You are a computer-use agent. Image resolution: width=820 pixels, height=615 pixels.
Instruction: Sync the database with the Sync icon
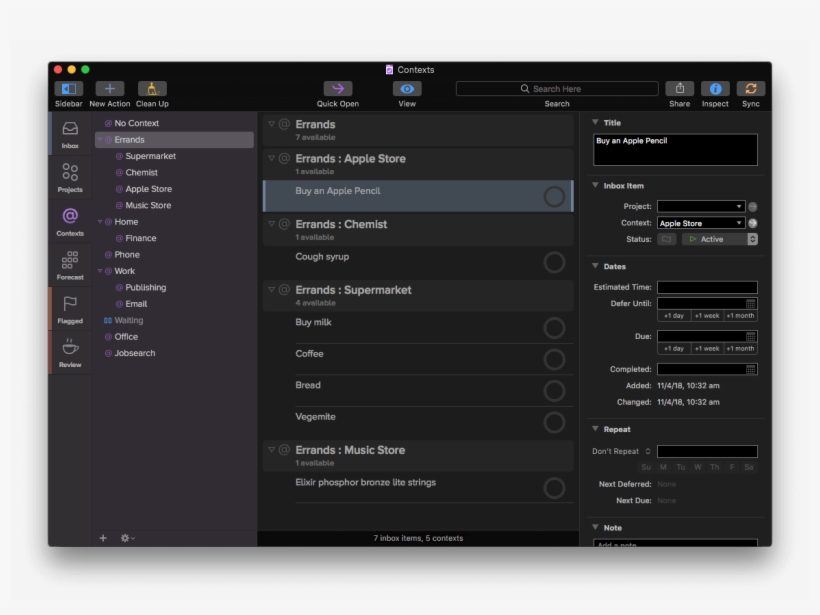tap(750, 89)
